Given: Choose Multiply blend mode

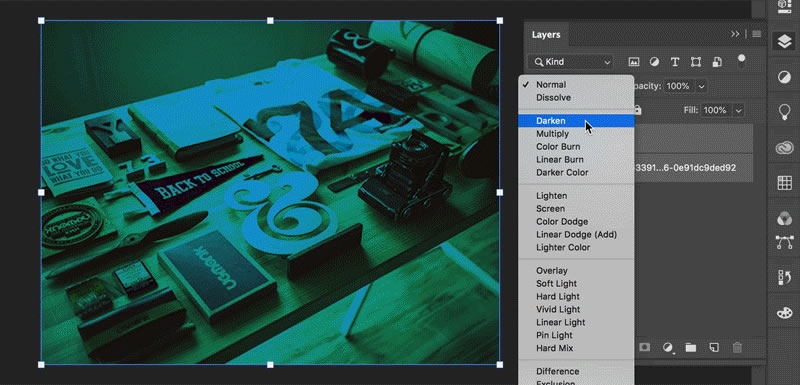Looking at the screenshot, I should point(552,134).
